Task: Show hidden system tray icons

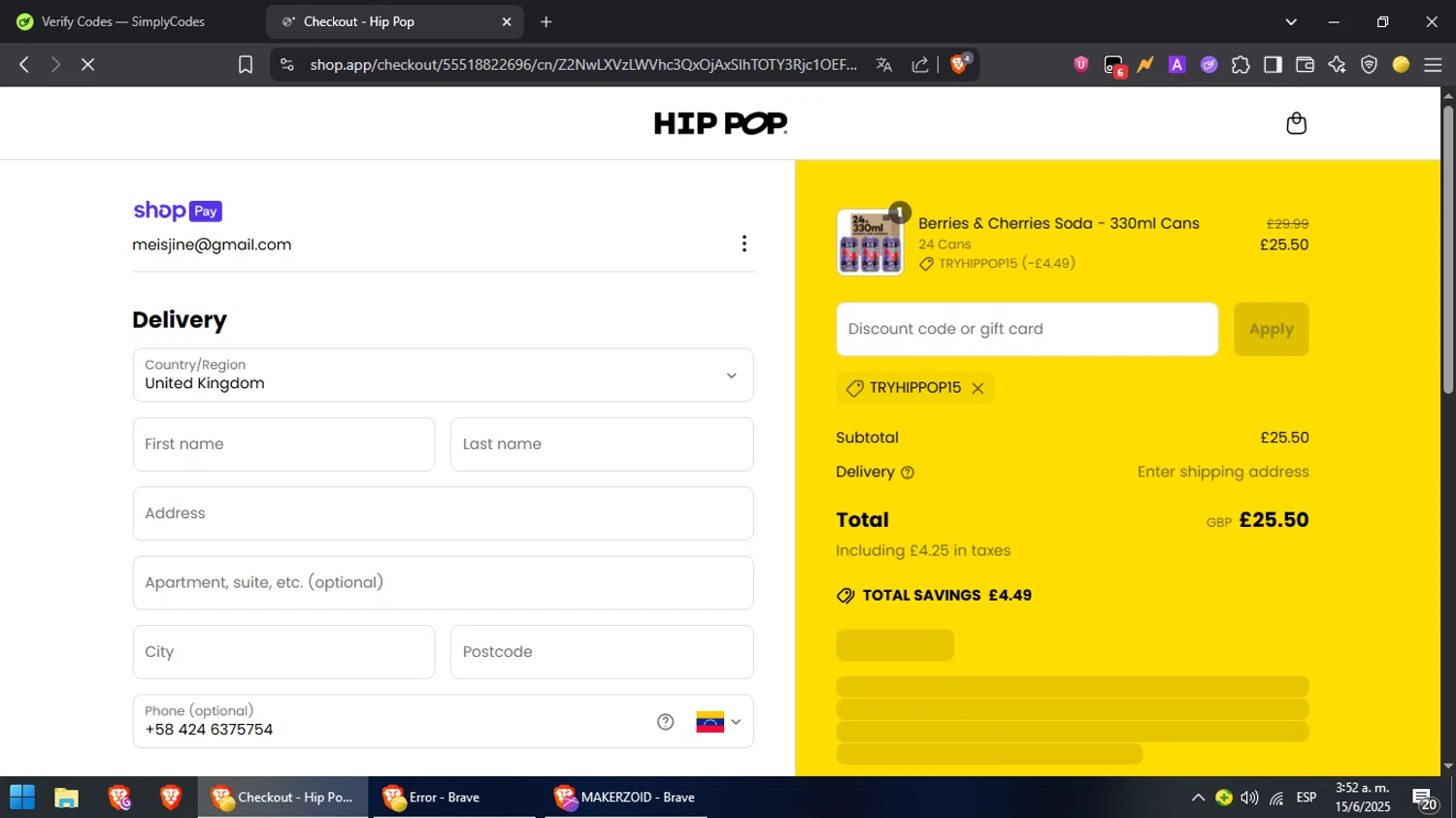Action: [1198, 798]
